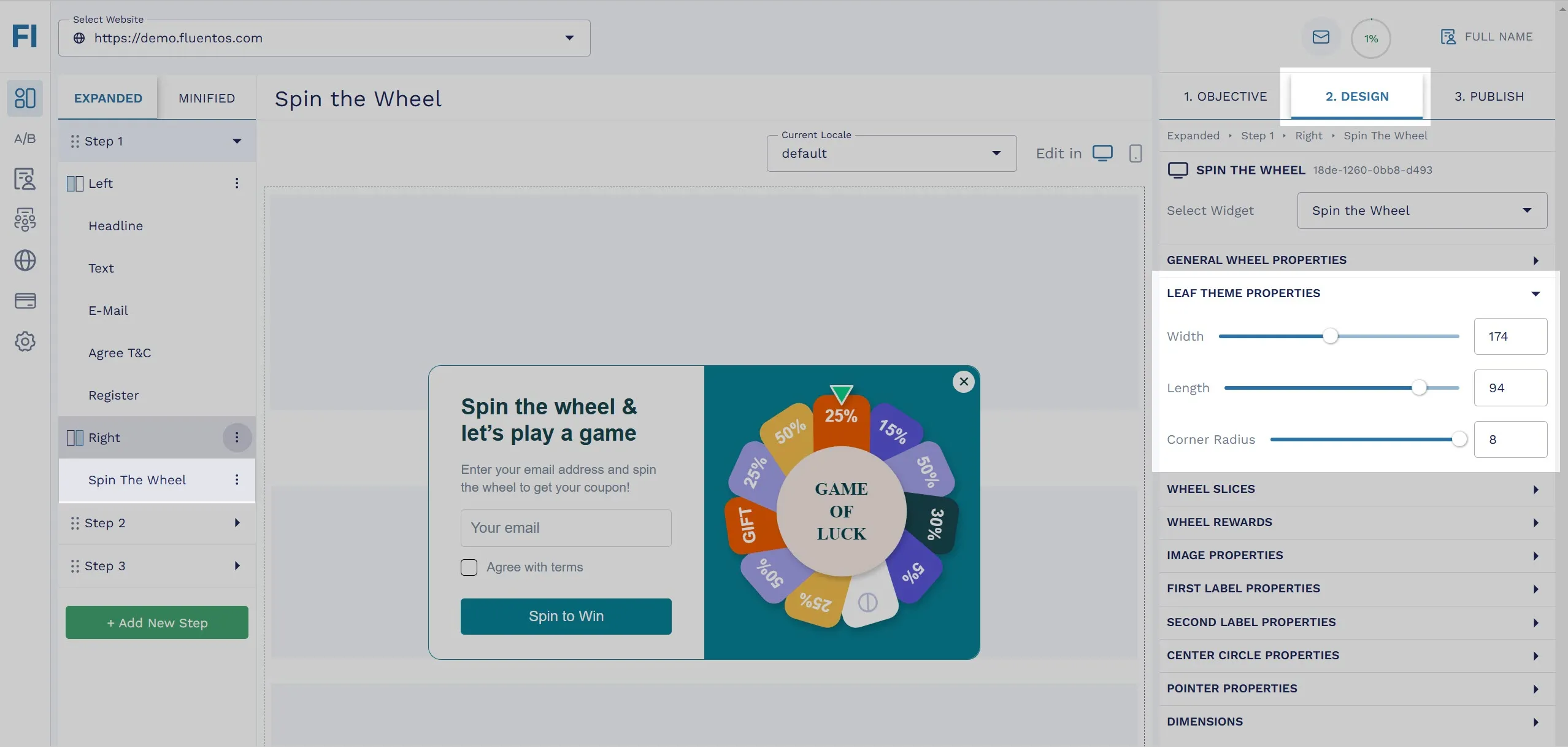Toggle the Agree with terms checkbox
Image resolution: width=1568 pixels, height=747 pixels.
[469, 567]
